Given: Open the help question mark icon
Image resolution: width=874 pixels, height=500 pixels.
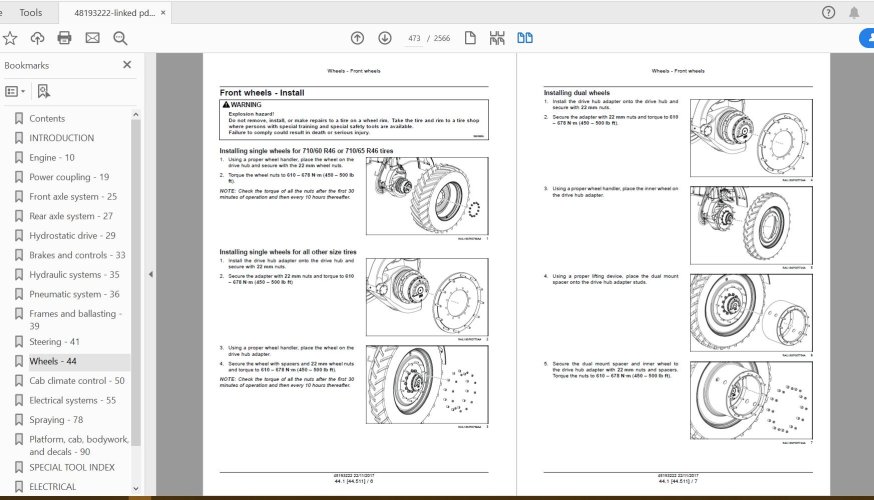Looking at the screenshot, I should pyautogui.click(x=828, y=12).
